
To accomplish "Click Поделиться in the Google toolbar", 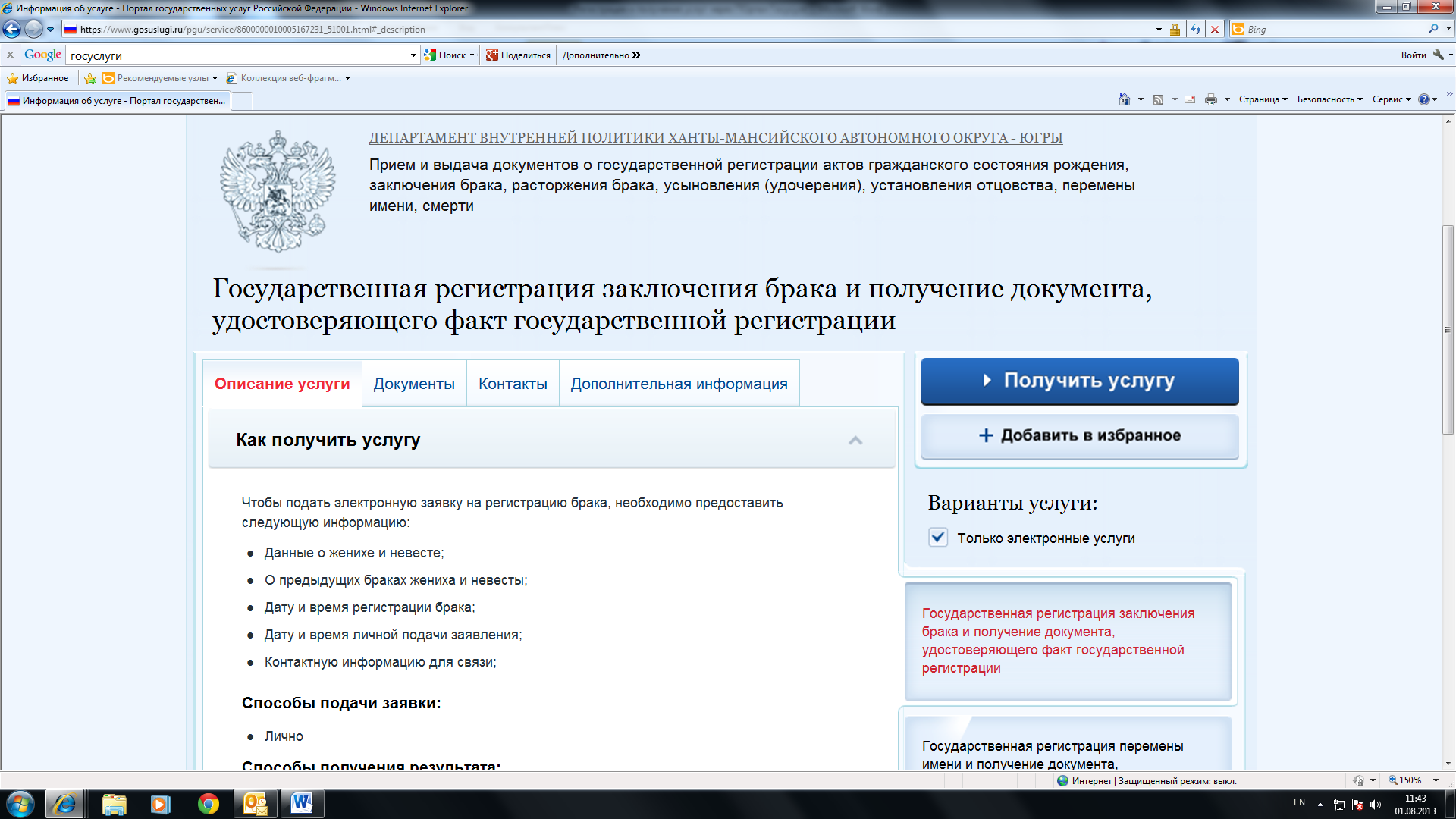I will (519, 55).
